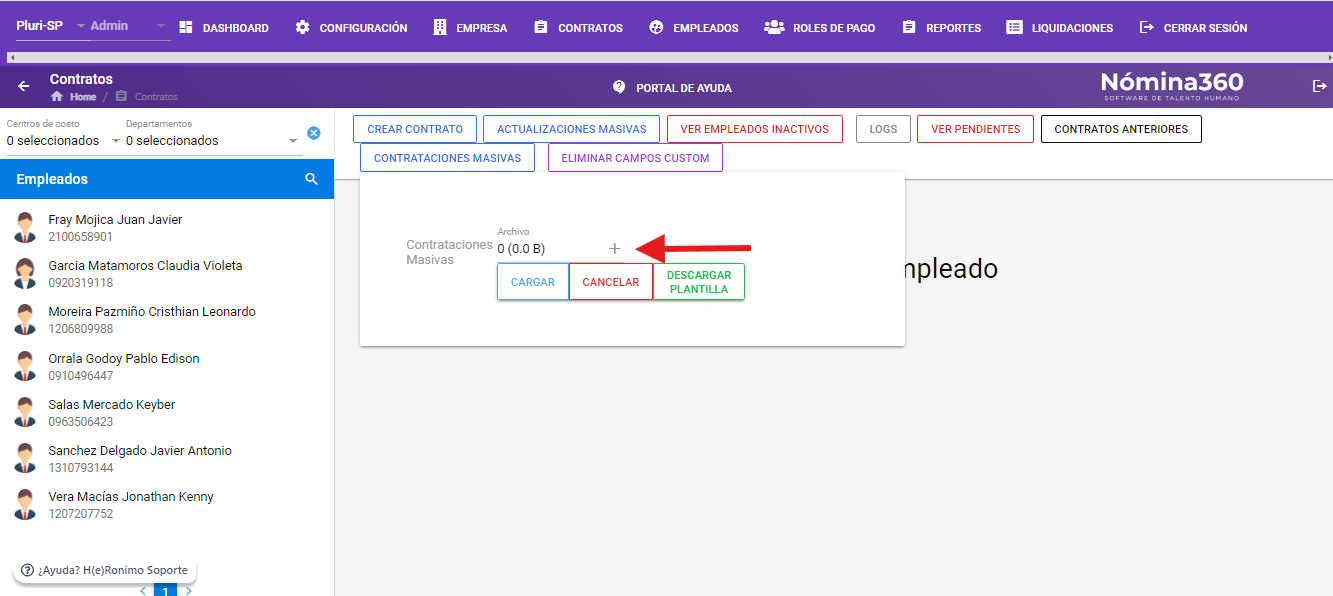
Task: Click the Empleados face icon in navbar
Action: pyautogui.click(x=656, y=27)
